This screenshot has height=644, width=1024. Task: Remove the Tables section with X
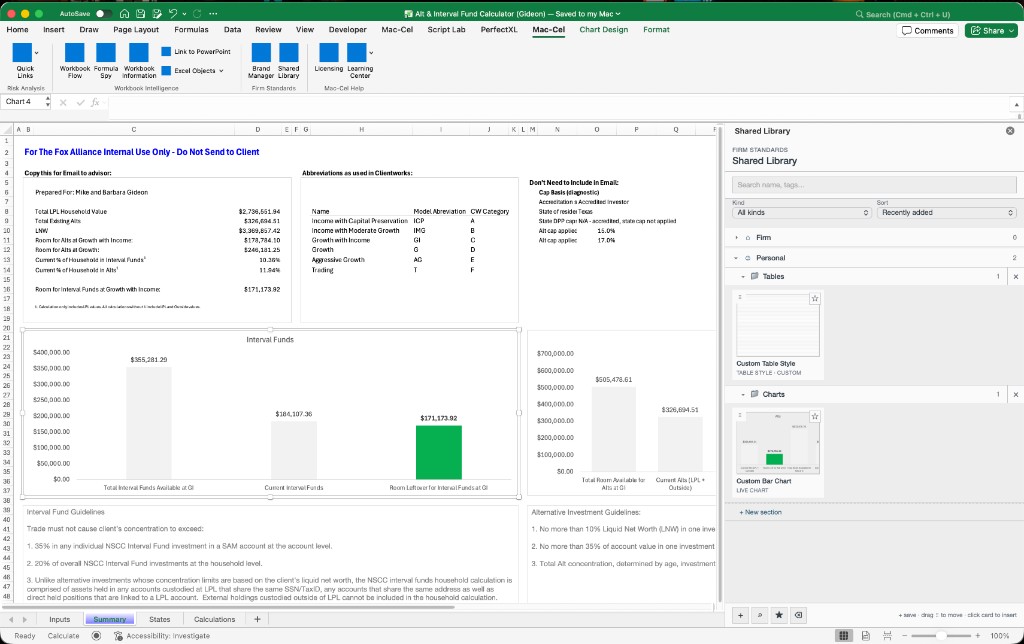coord(1016,277)
